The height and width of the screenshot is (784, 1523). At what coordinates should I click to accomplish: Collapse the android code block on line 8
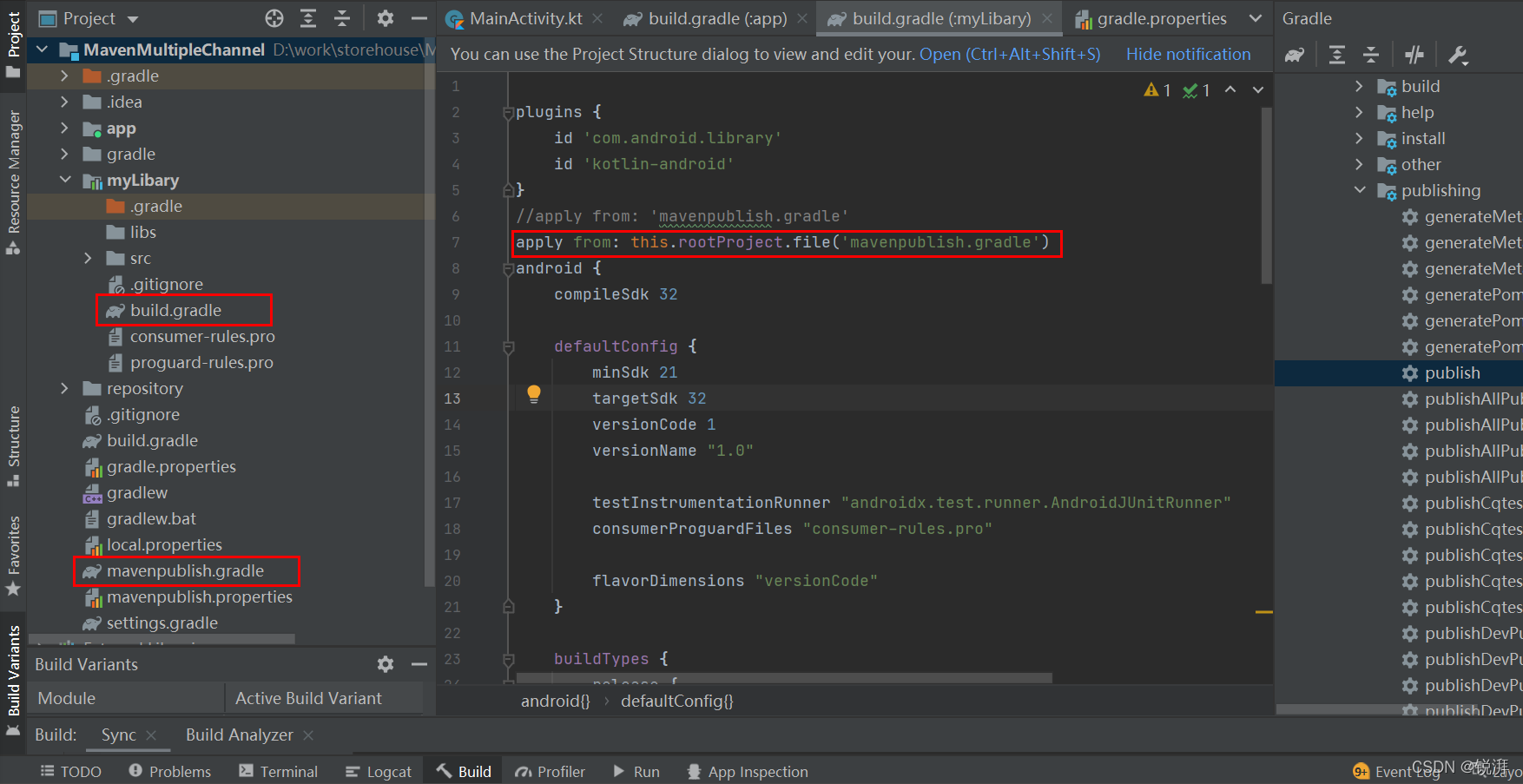pos(508,268)
